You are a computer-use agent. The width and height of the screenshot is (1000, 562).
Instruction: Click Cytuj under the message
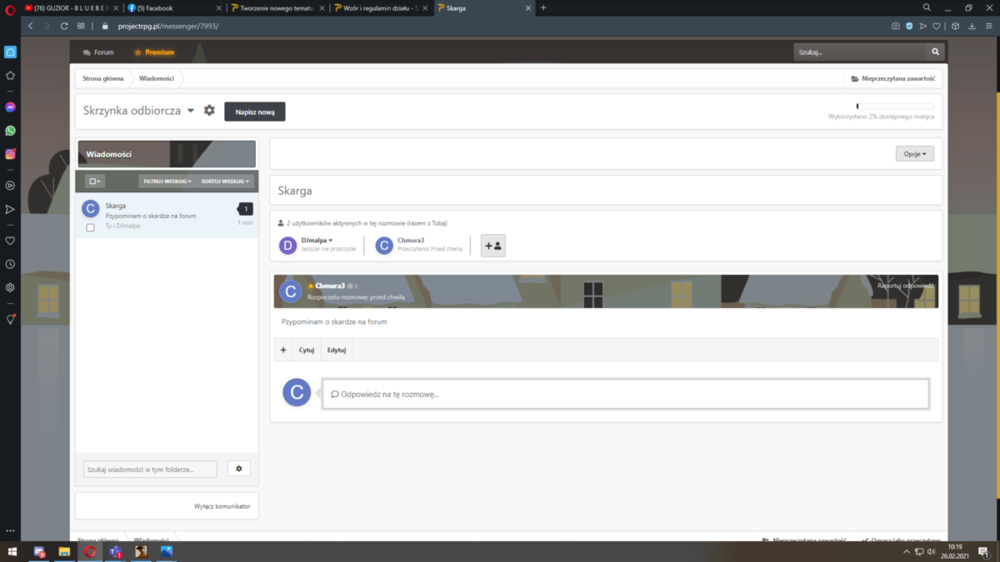tap(306, 350)
